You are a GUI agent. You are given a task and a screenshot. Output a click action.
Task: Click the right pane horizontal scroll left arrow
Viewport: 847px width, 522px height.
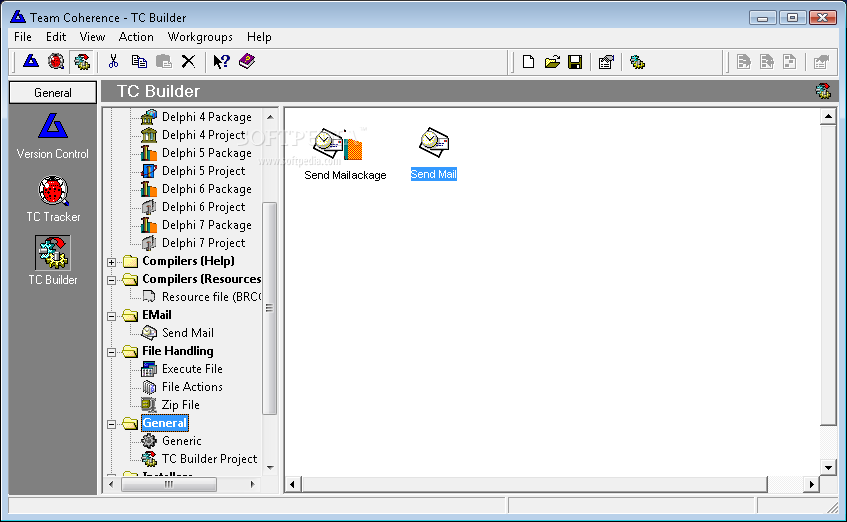[293, 484]
